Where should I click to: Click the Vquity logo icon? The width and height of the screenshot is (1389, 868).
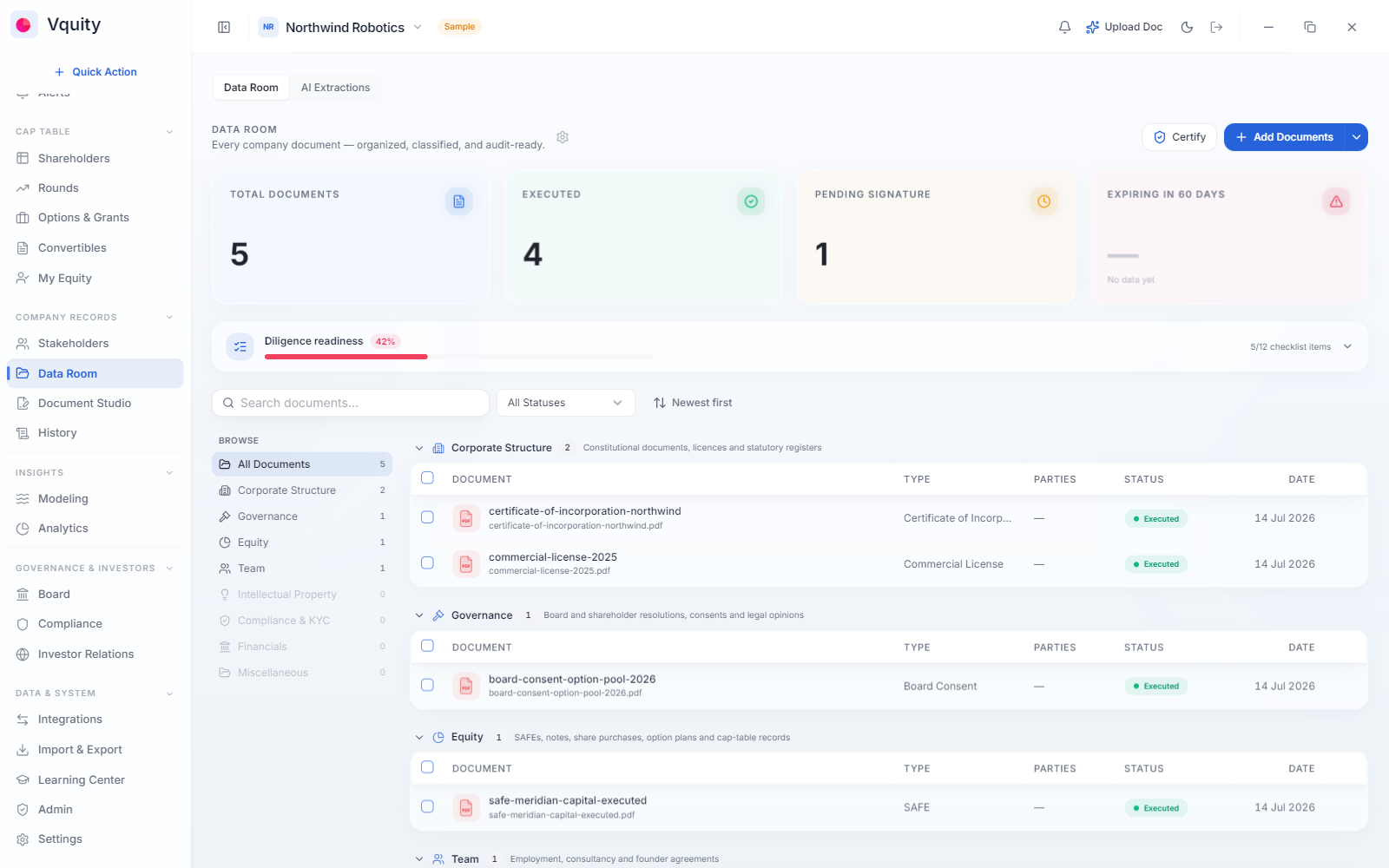pyautogui.click(x=23, y=25)
